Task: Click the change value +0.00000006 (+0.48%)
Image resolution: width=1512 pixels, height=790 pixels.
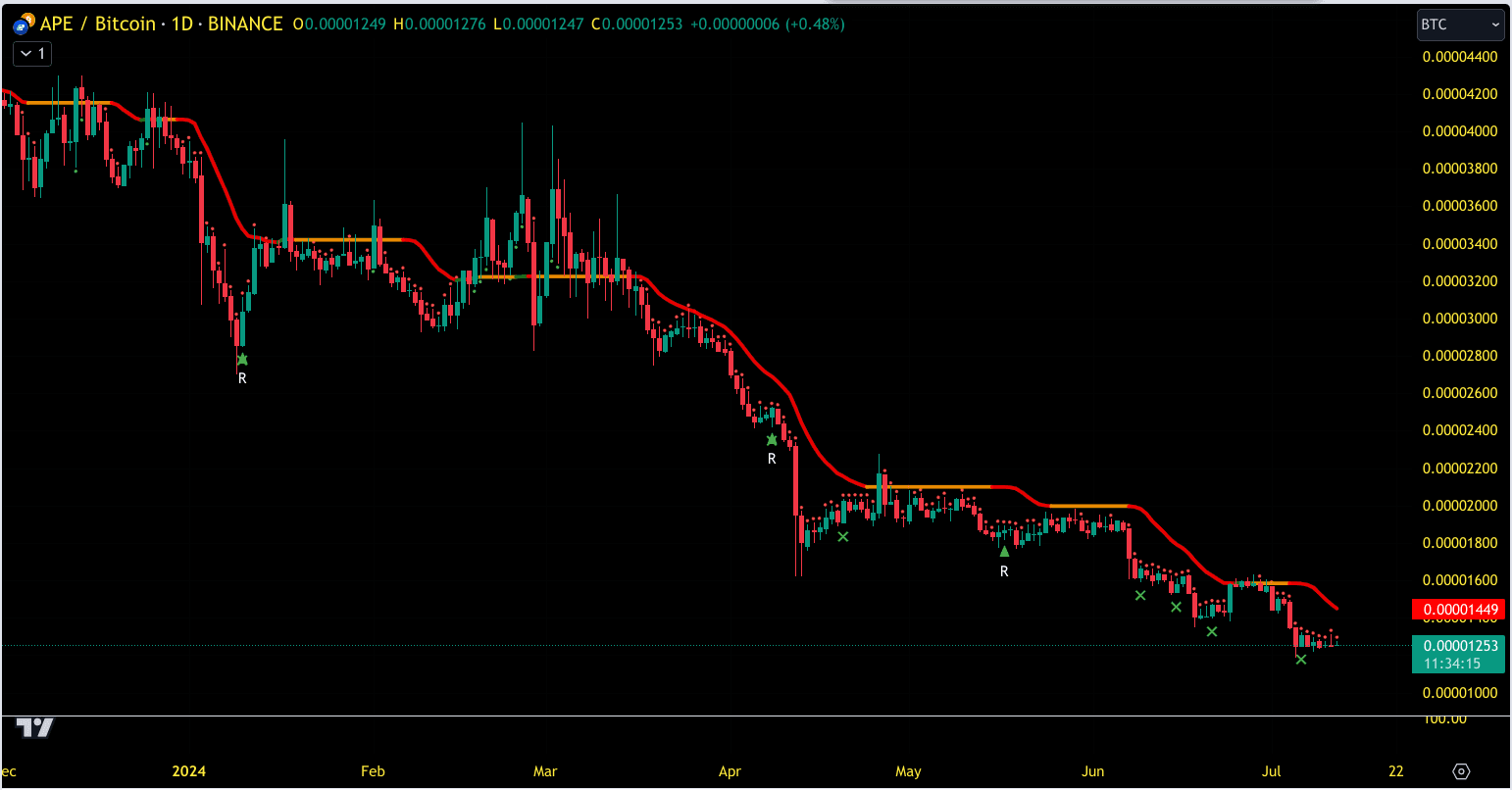Action: [768, 25]
